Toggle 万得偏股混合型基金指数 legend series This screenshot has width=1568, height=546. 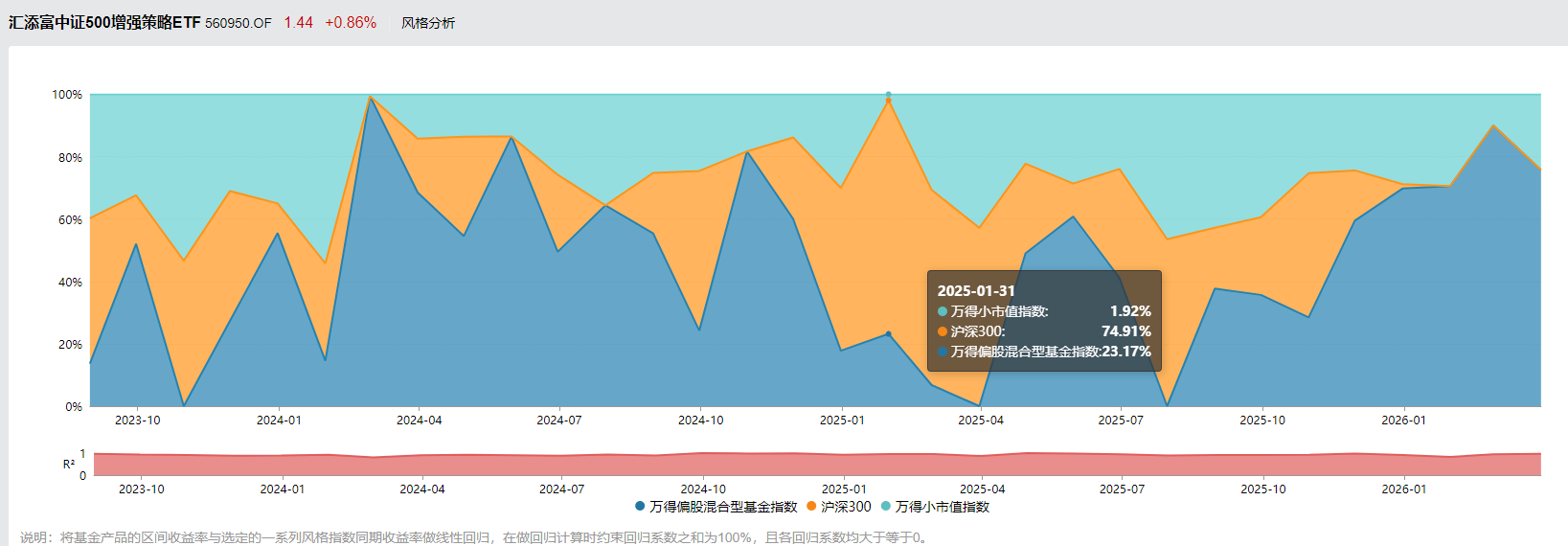(x=716, y=507)
